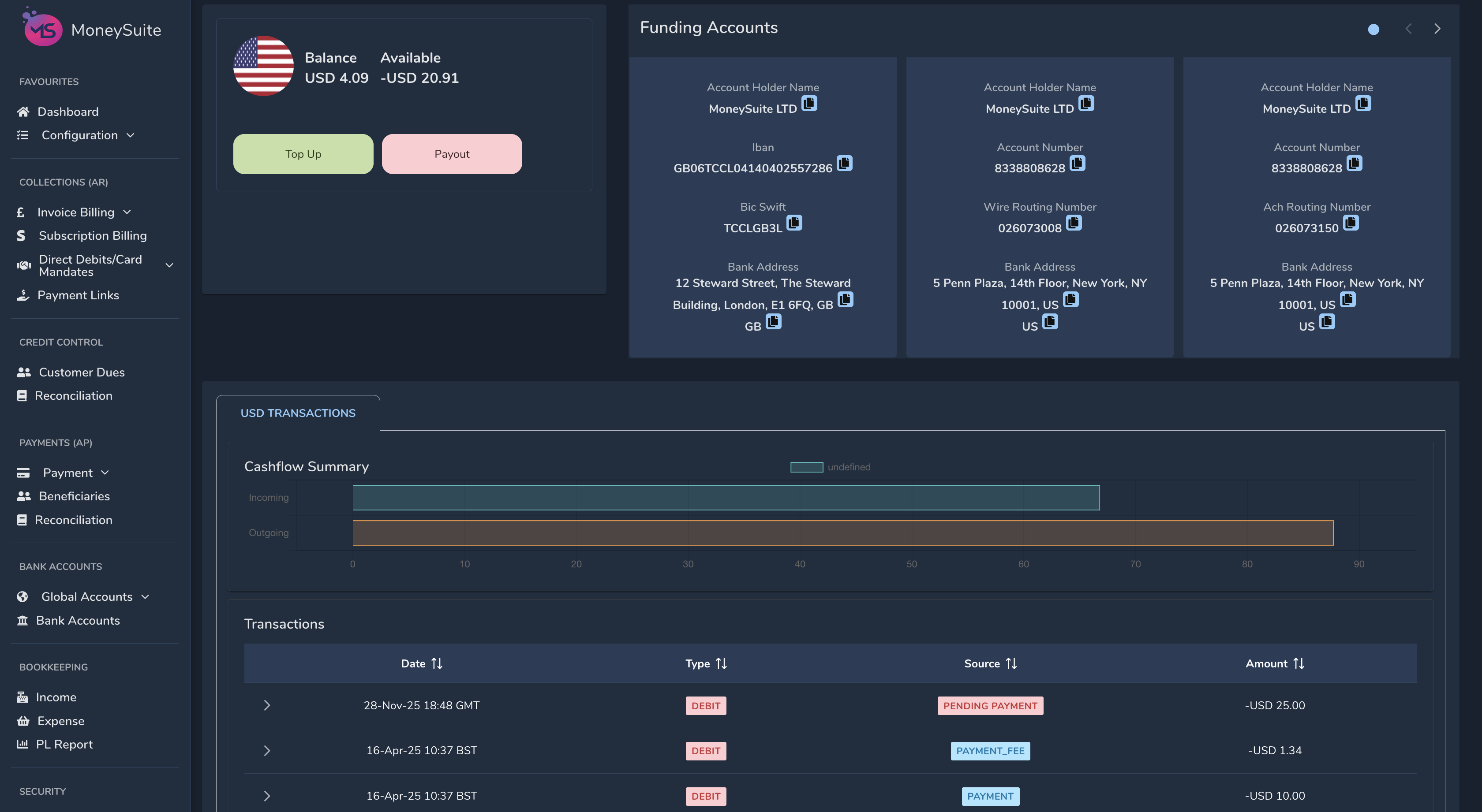Copy the Bic Swift code TCCLGB3L
The image size is (1482, 812).
coord(794,223)
